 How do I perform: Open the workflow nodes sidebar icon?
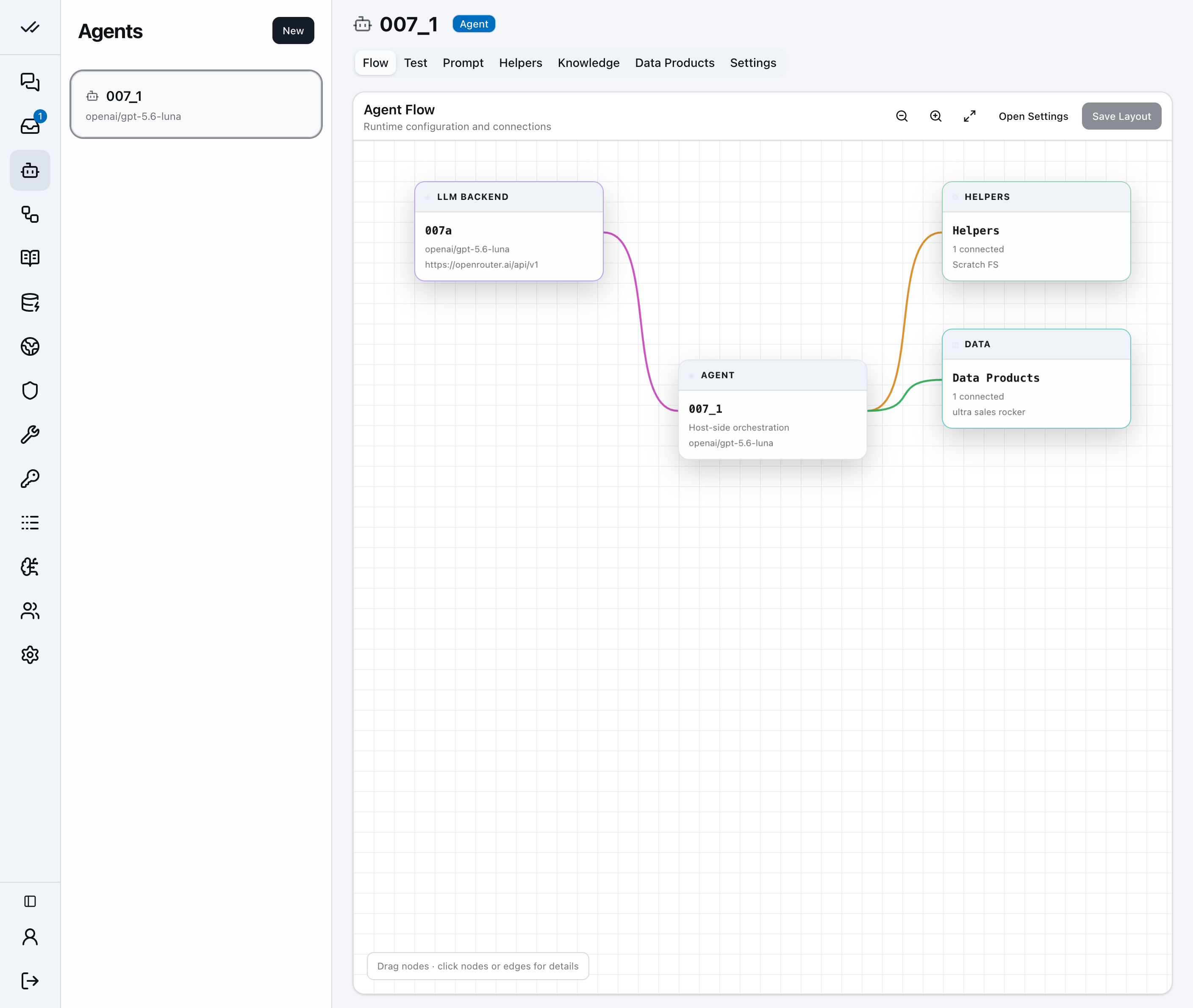point(30,214)
